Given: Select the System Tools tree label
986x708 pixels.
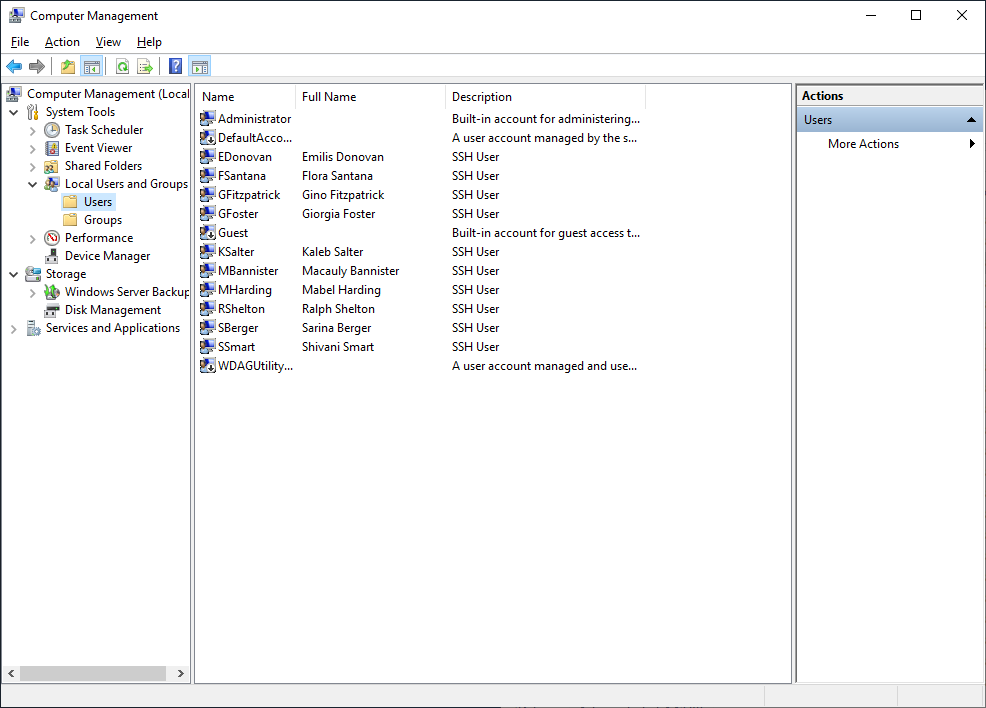Looking at the screenshot, I should coord(80,112).
